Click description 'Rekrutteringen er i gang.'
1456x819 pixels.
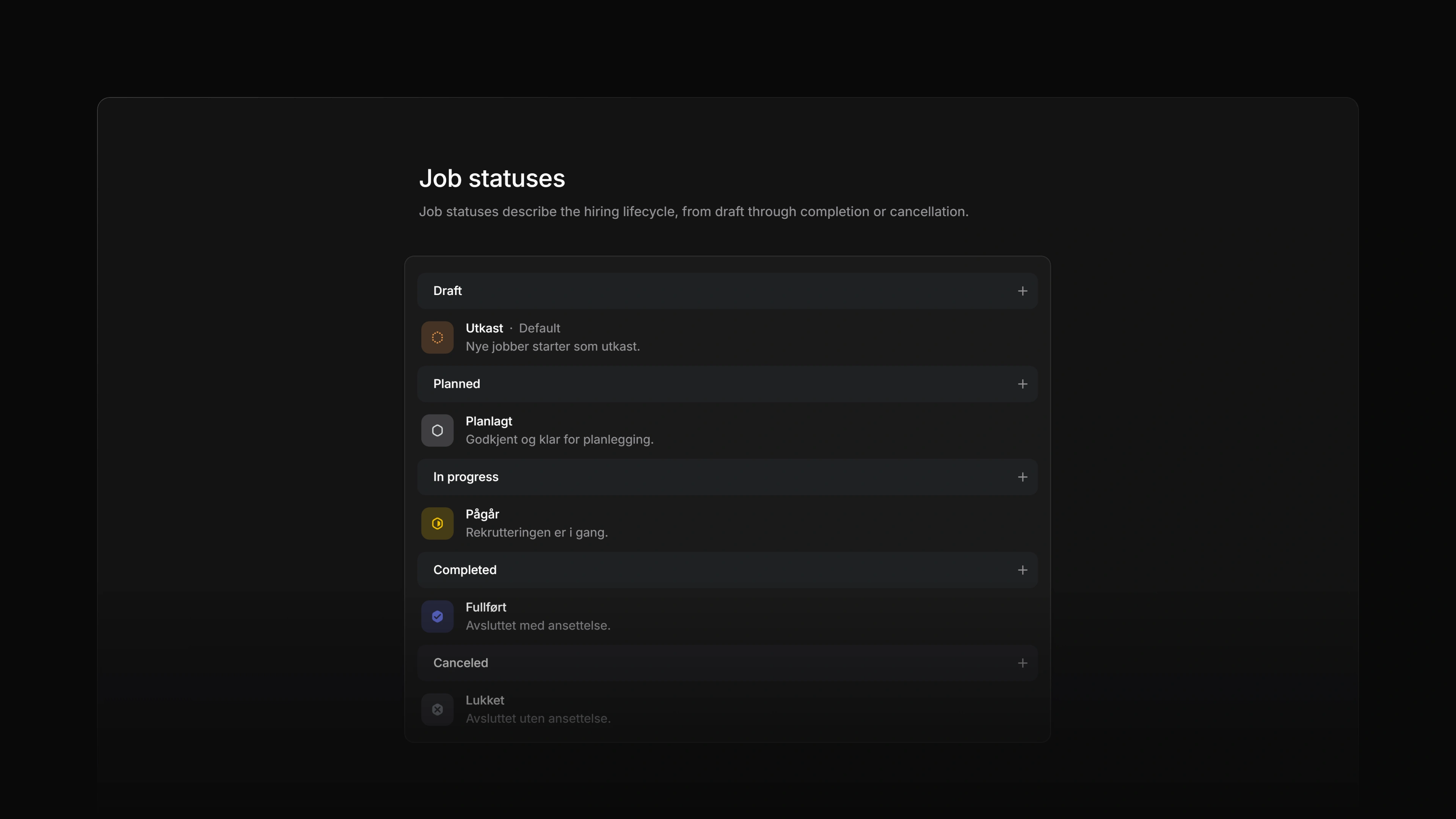537,532
